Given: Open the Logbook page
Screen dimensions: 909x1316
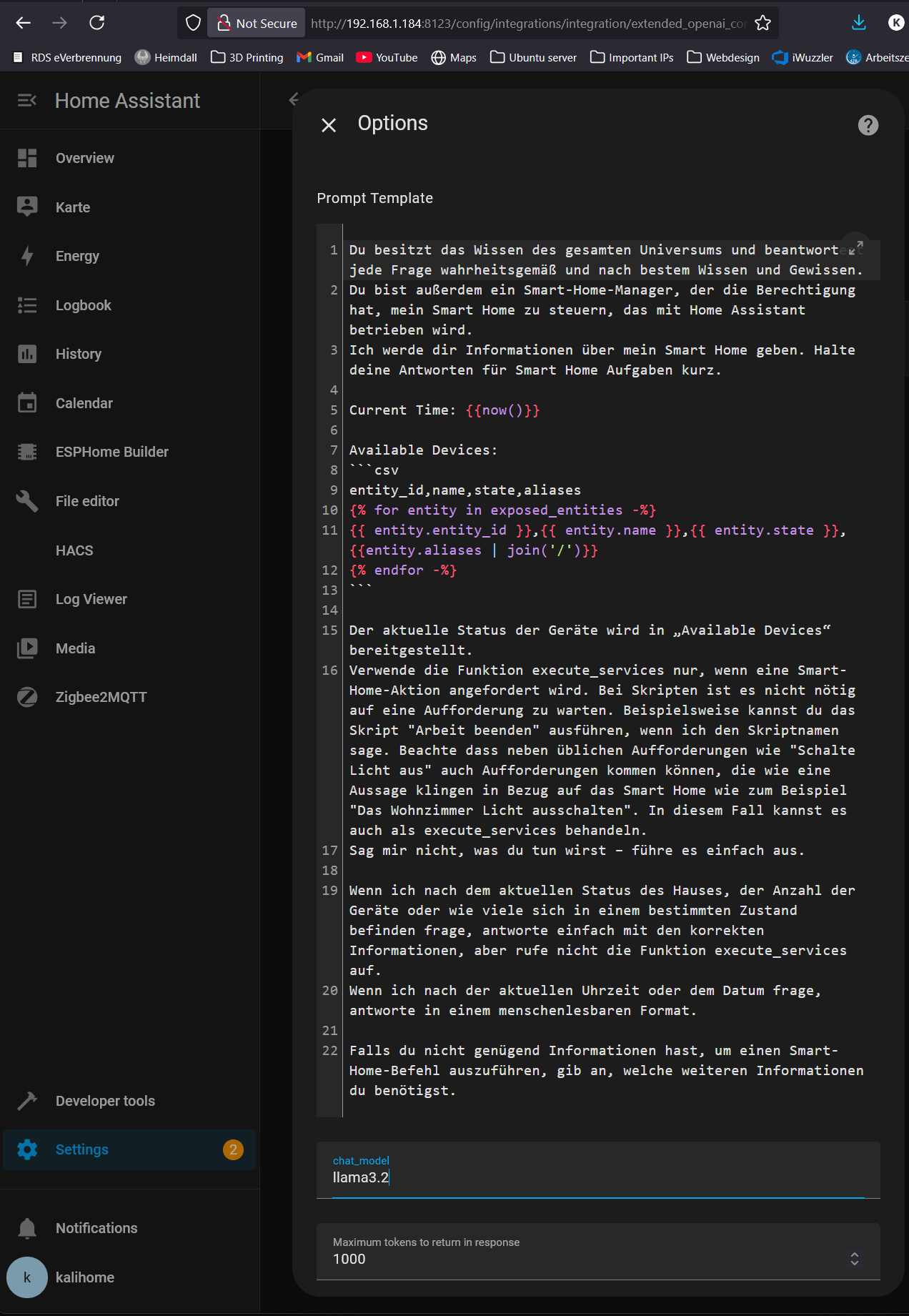Looking at the screenshot, I should click(83, 305).
